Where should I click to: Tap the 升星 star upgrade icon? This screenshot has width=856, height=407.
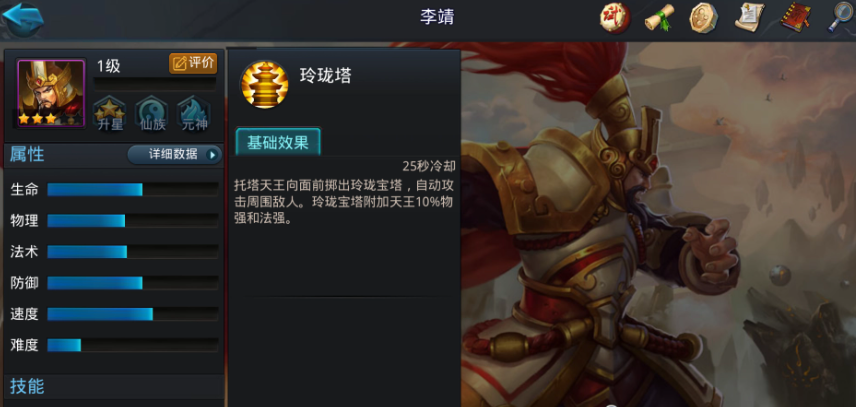[x=110, y=114]
